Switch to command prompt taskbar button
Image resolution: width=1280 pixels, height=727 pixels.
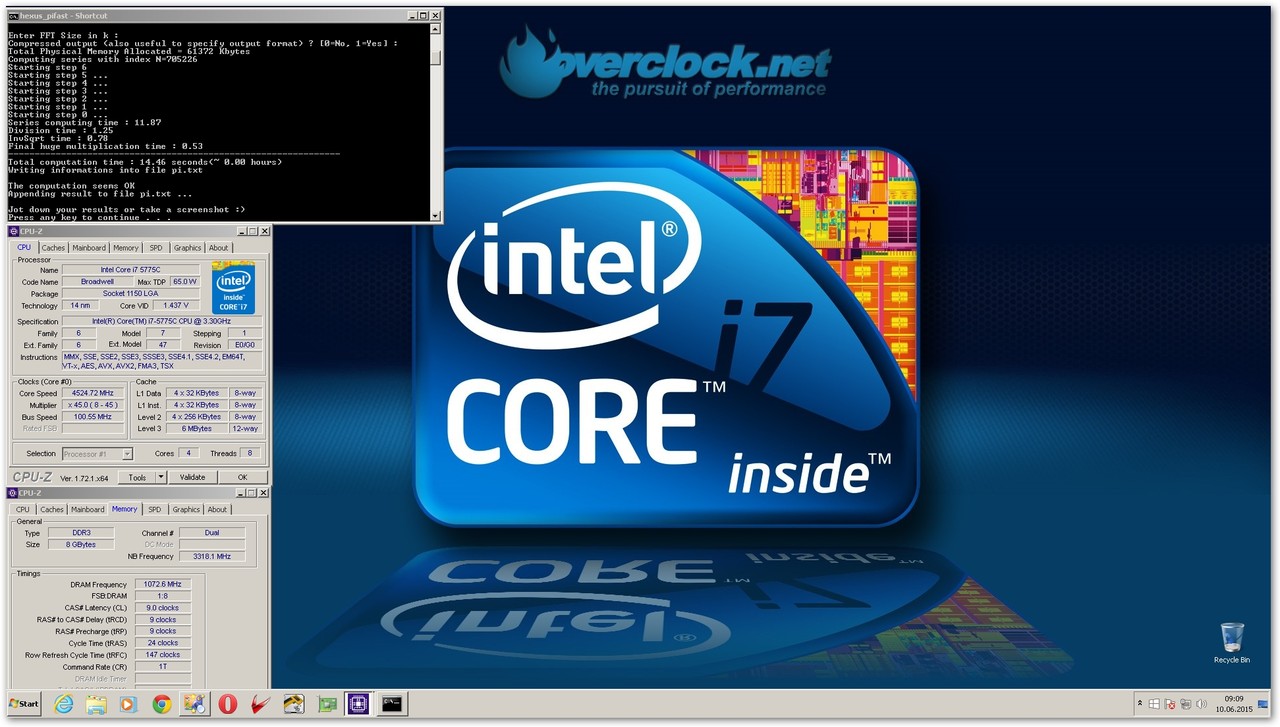click(391, 704)
